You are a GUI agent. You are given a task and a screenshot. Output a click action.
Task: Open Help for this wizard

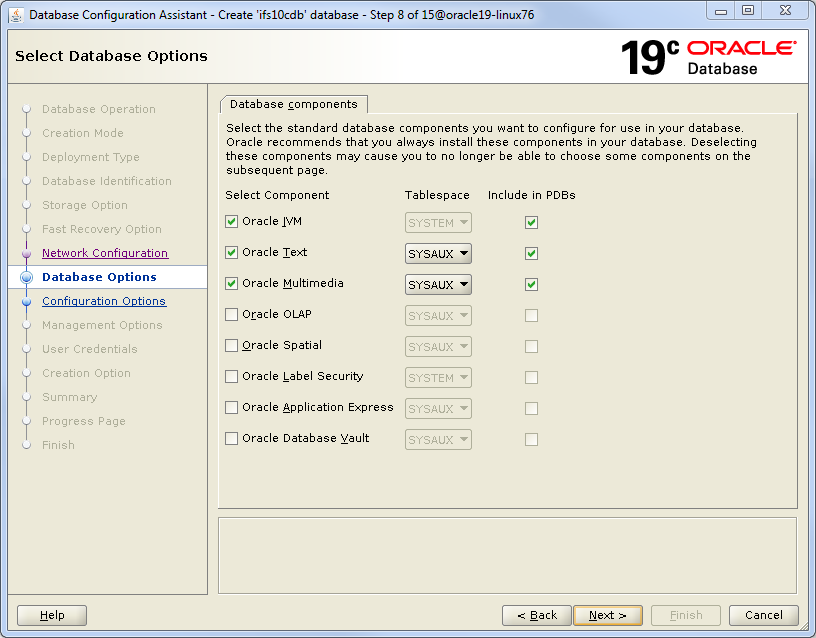52,615
